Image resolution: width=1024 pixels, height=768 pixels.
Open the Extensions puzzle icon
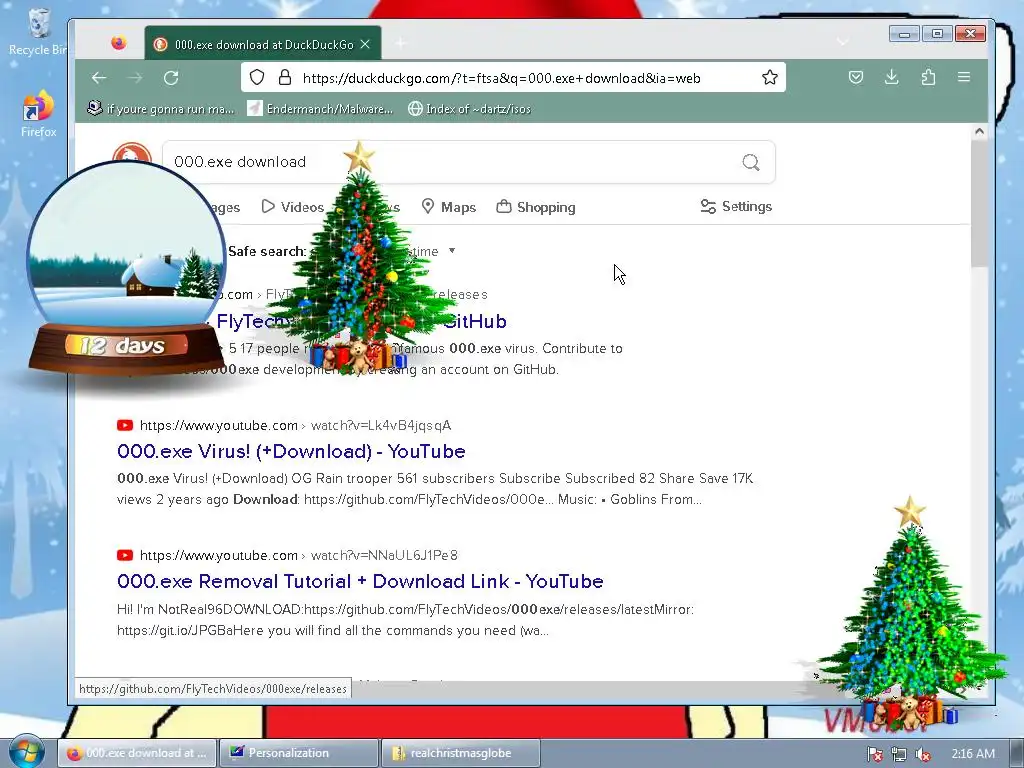[x=928, y=78]
